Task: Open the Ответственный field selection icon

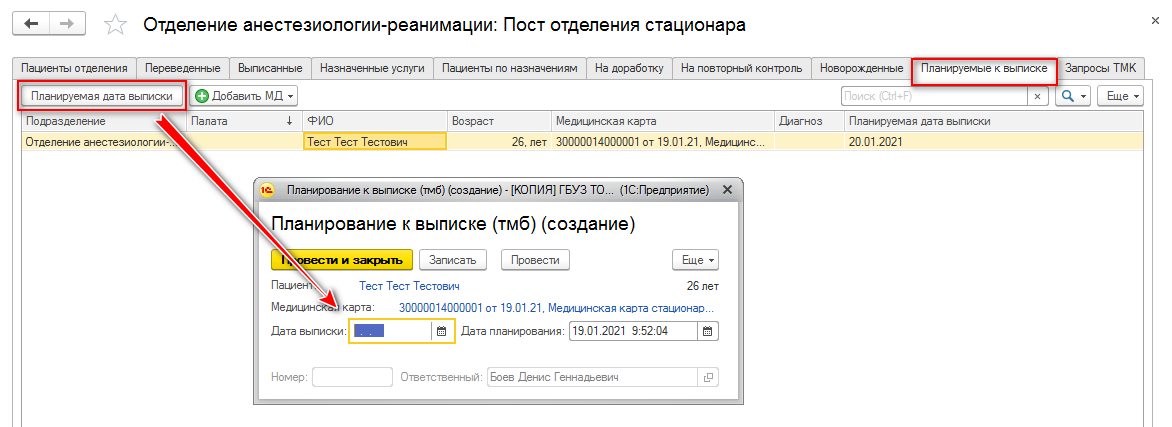Action: coord(708,377)
